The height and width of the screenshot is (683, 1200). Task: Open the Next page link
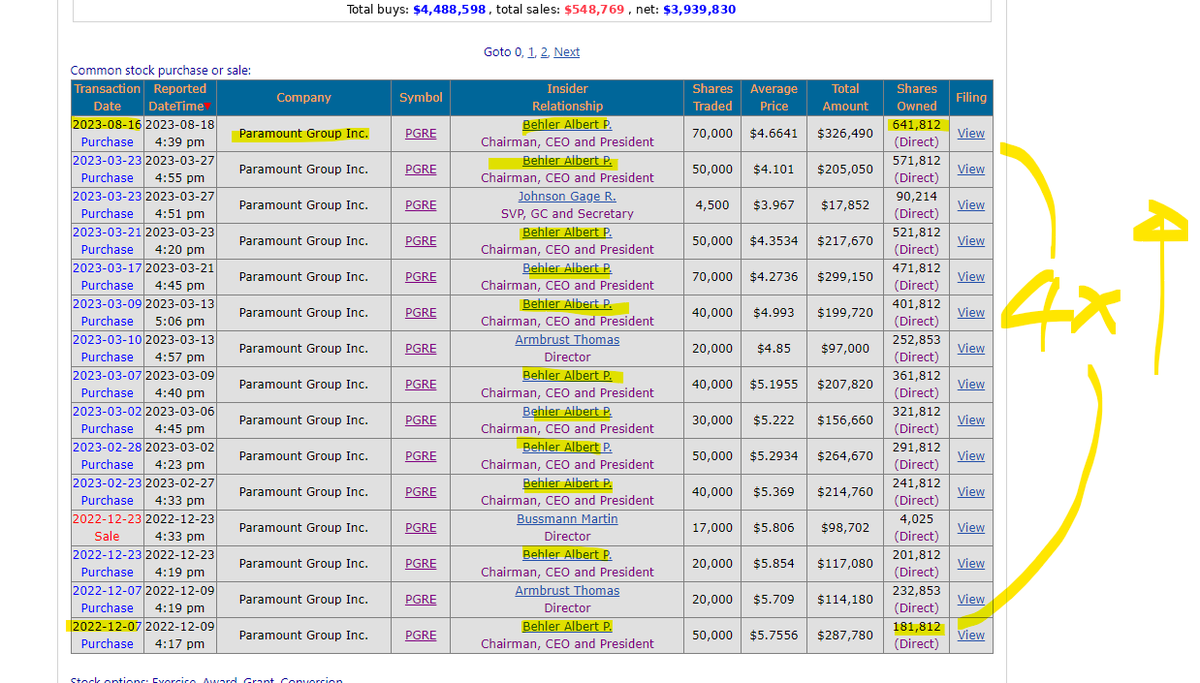pos(567,52)
